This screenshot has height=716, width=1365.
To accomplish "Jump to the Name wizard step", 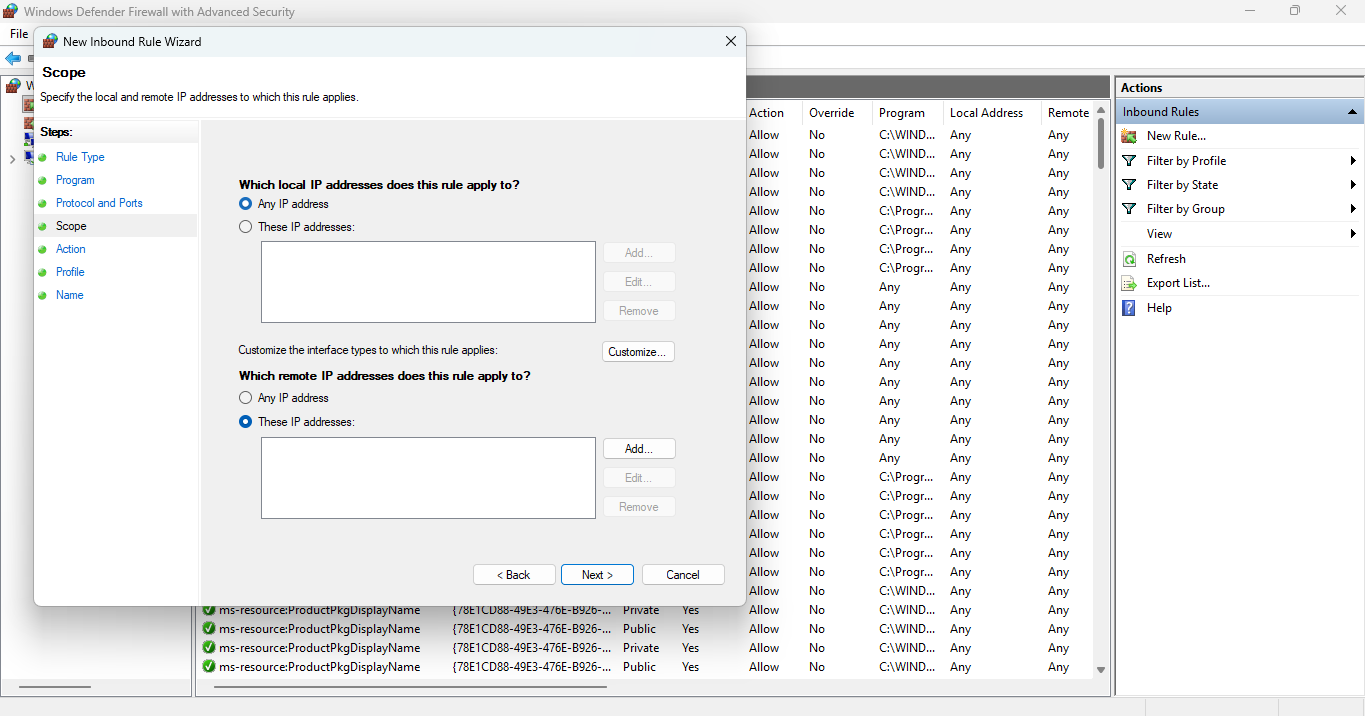I will pos(70,295).
